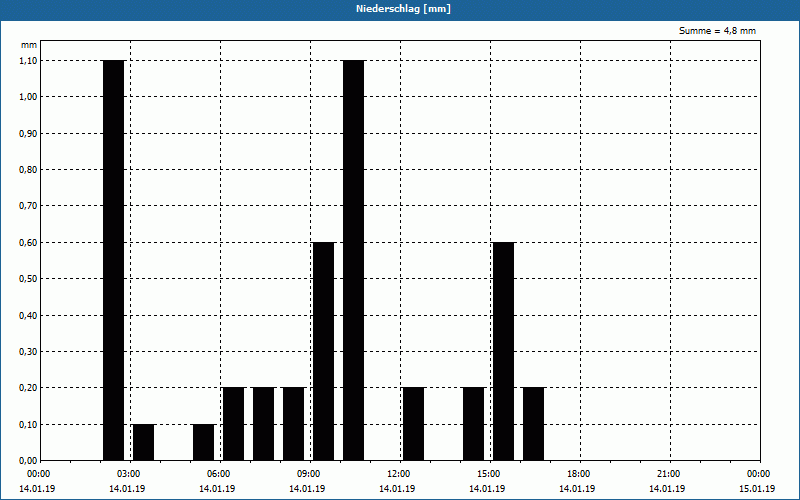Screen dimensions: 800x500
Task: Click the 1,10 mm bar between 09:00 and 12:00
Action: [x=354, y=260]
